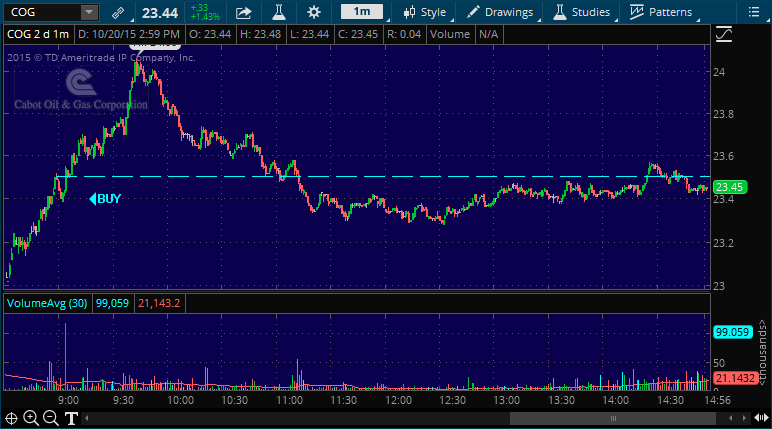
Task: Click the 21,143.2 average volume value
Action: pos(159,303)
